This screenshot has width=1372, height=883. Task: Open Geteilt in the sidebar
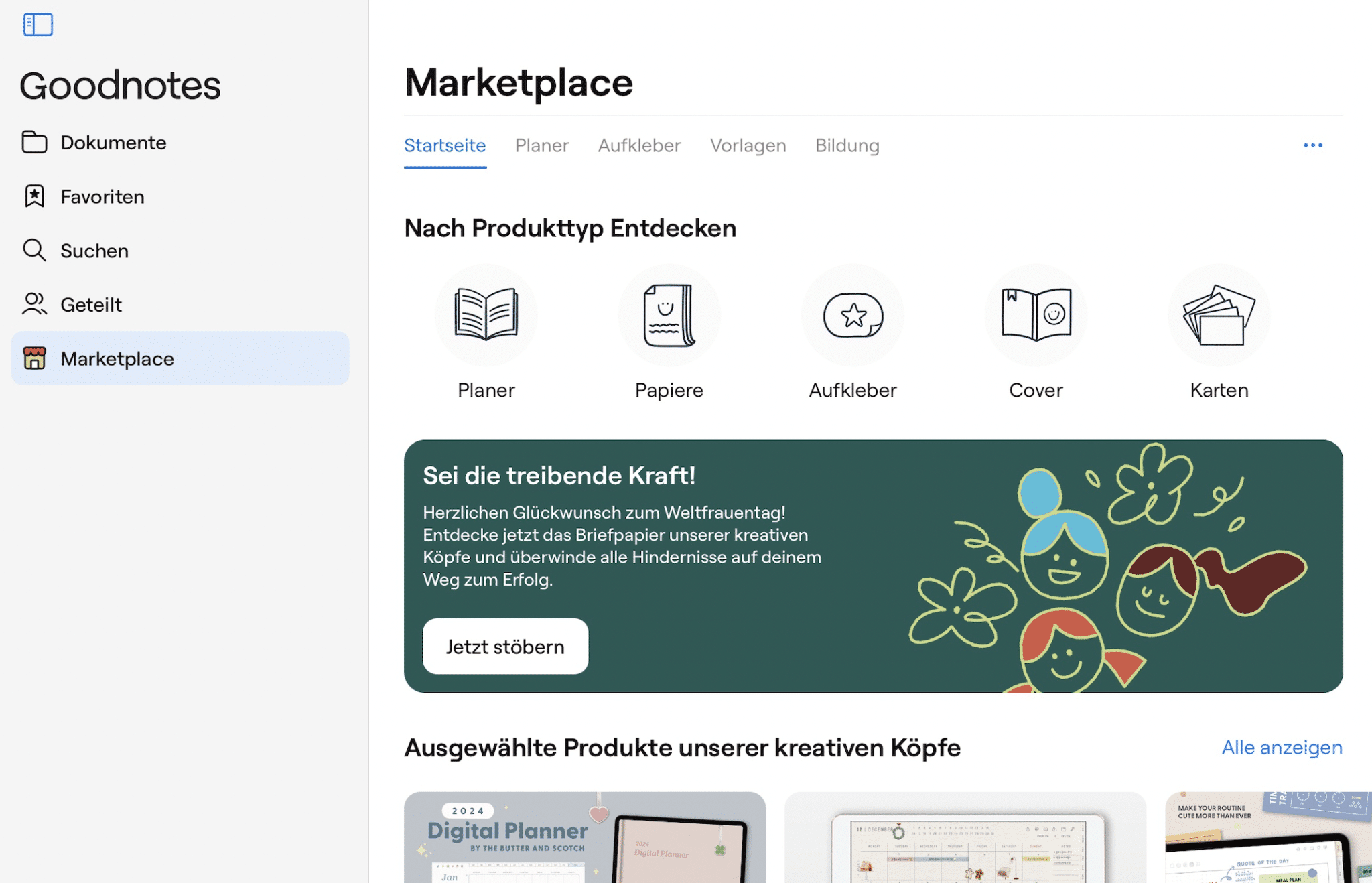180,304
